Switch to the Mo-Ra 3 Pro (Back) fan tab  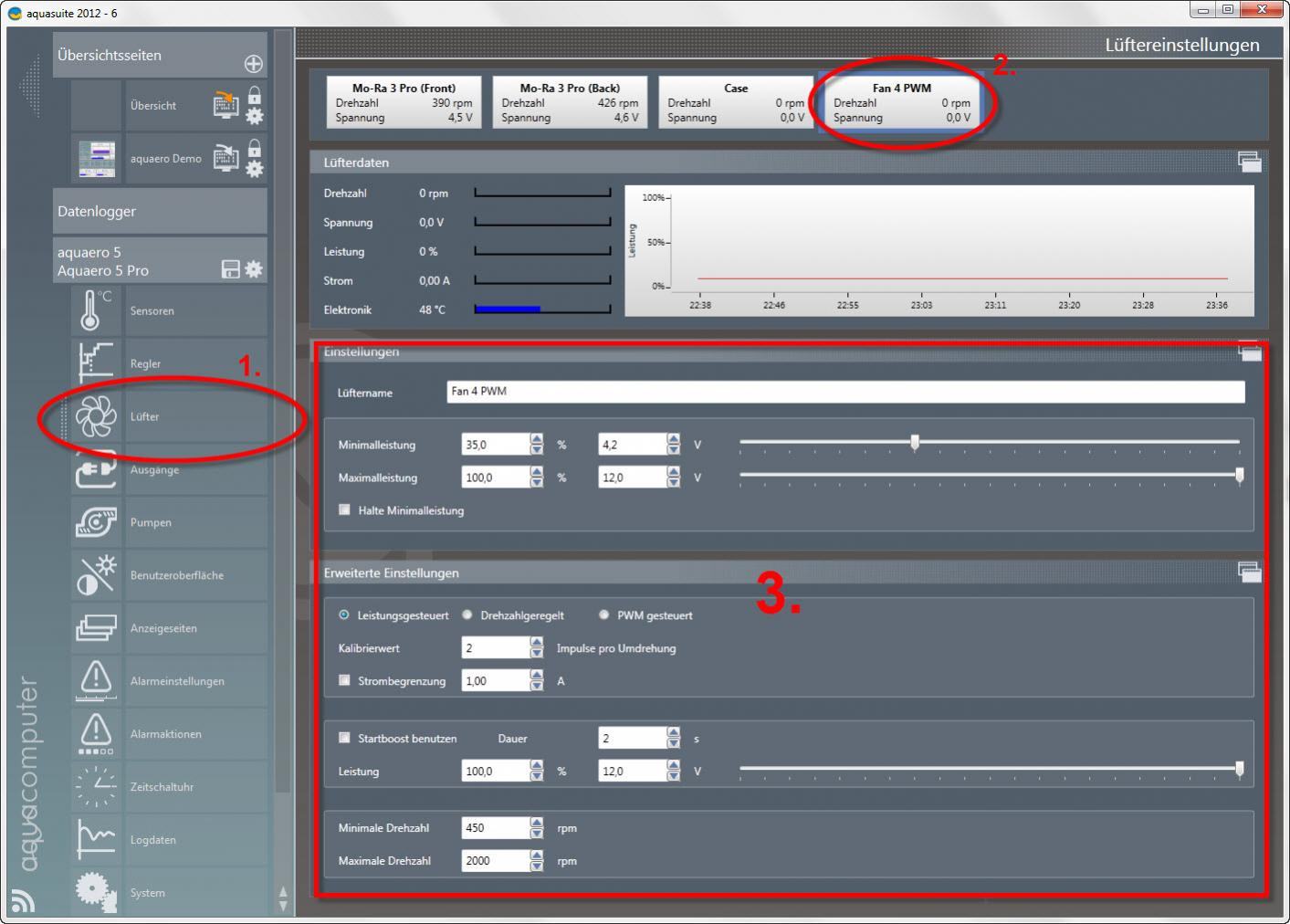[570, 102]
